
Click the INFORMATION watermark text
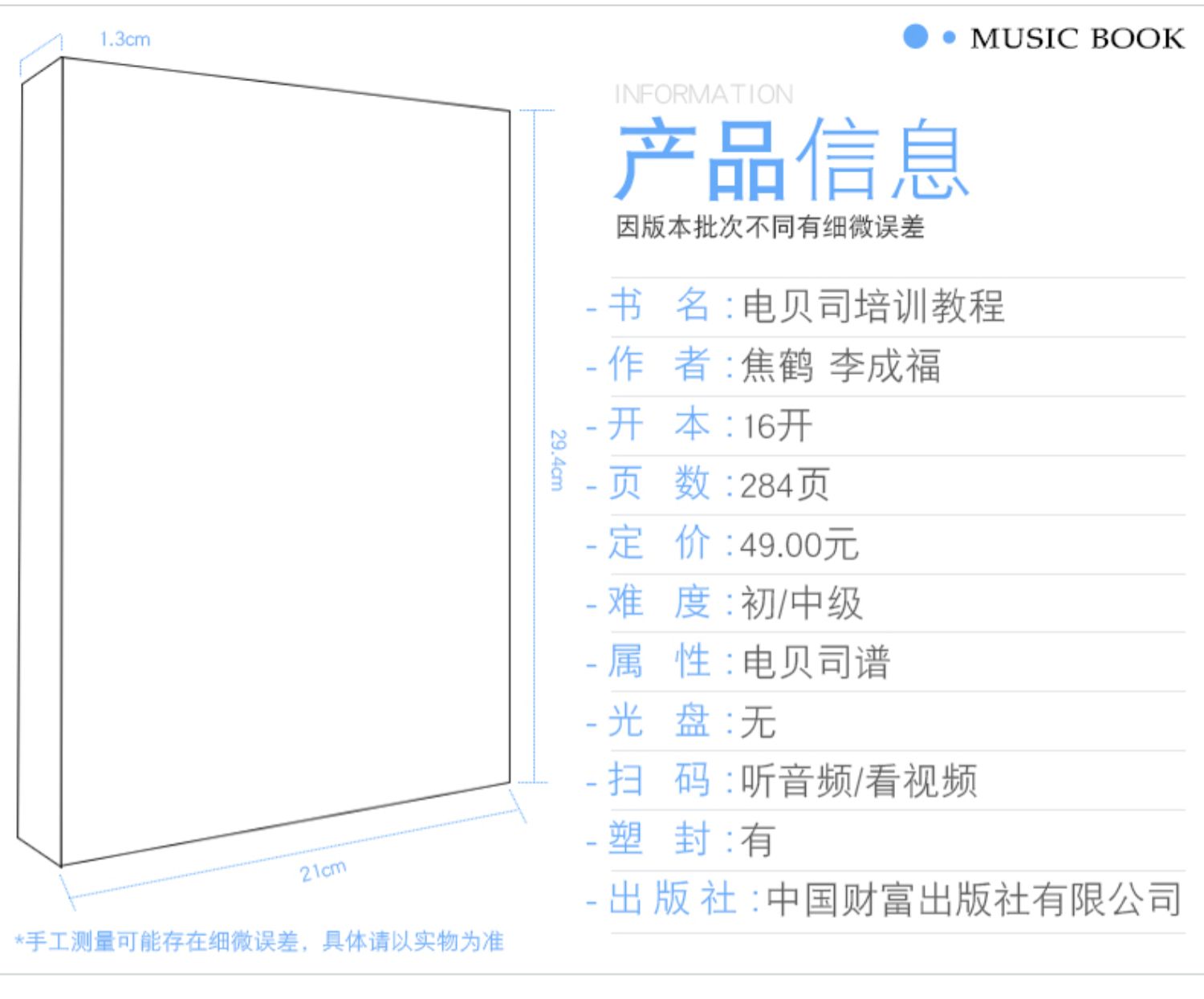[x=702, y=93]
